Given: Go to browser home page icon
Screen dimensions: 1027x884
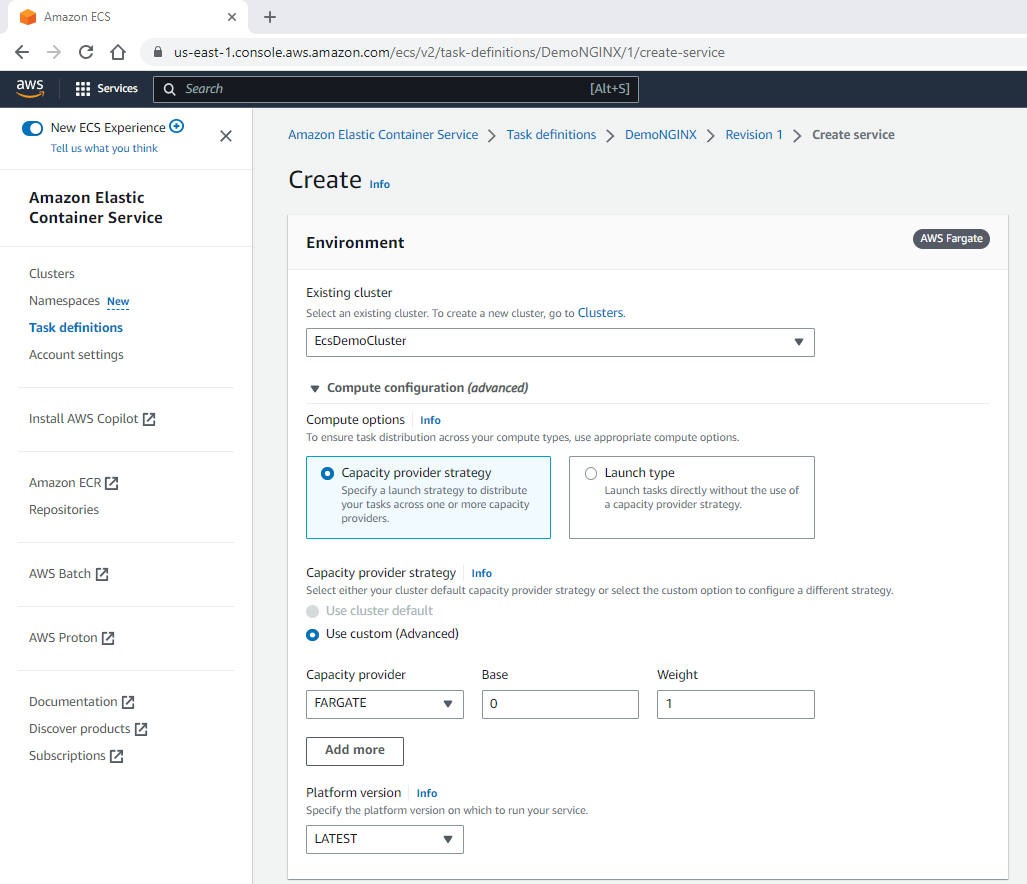Looking at the screenshot, I should click(118, 52).
